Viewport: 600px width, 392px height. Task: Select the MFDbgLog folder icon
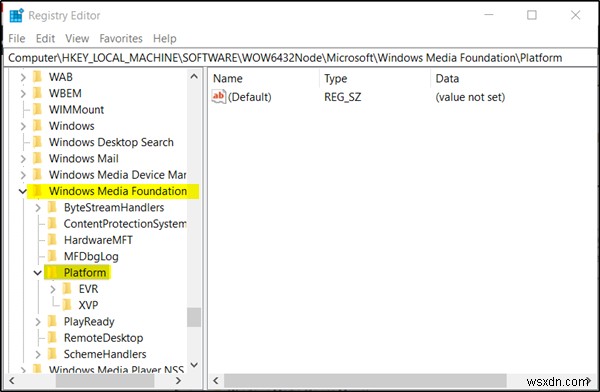52,256
